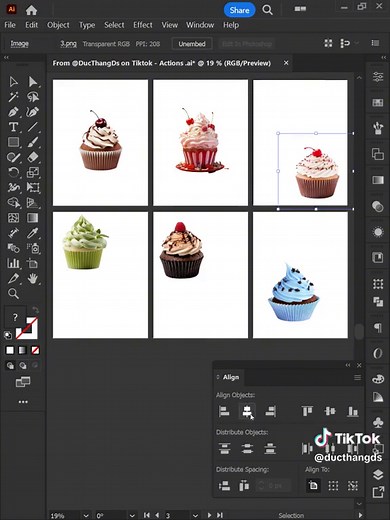Click Vertical Distribute Bottom icon
The height and width of the screenshot is (520, 390).
click(270, 449)
